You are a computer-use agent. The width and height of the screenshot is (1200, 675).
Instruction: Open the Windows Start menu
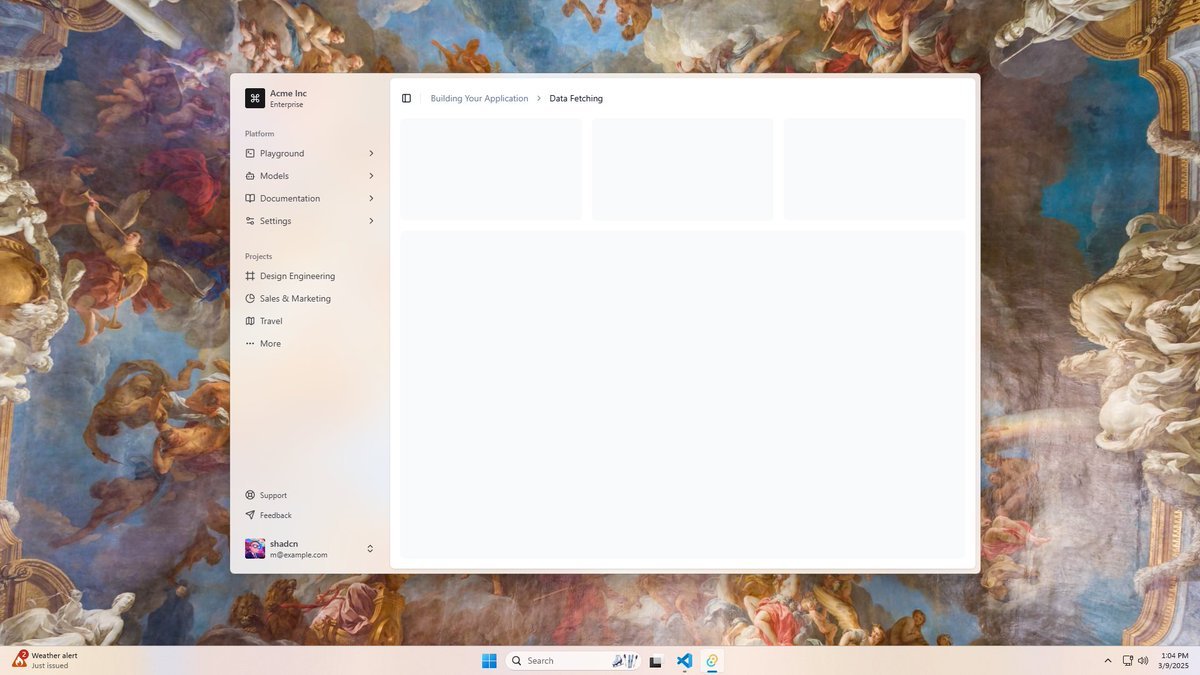(489, 660)
